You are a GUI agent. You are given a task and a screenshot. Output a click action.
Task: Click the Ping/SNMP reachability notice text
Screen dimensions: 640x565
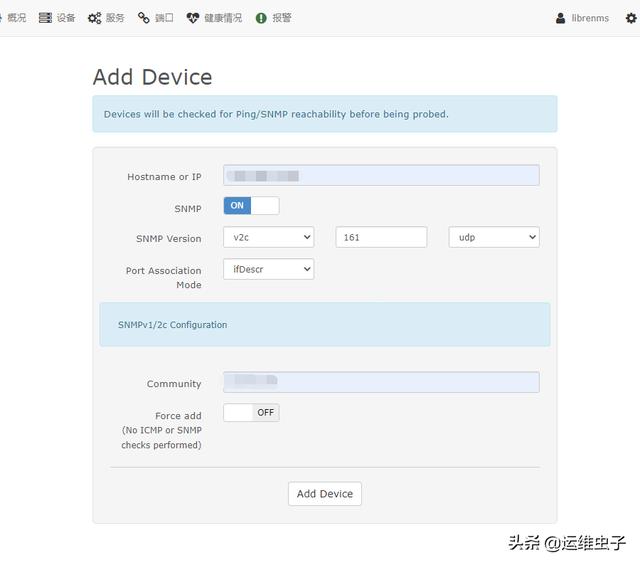[276, 114]
